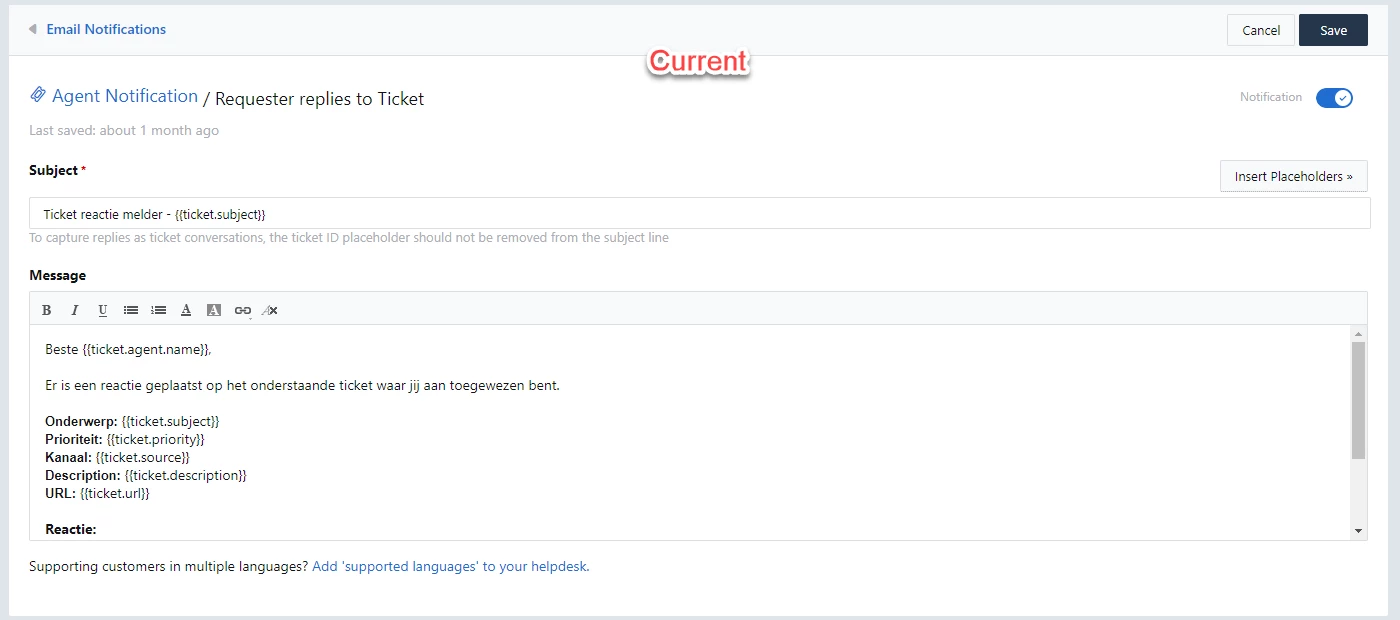Screen dimensions: 1400x620
Task: Click the 'Reactie:' bold heading text
Action: point(71,529)
